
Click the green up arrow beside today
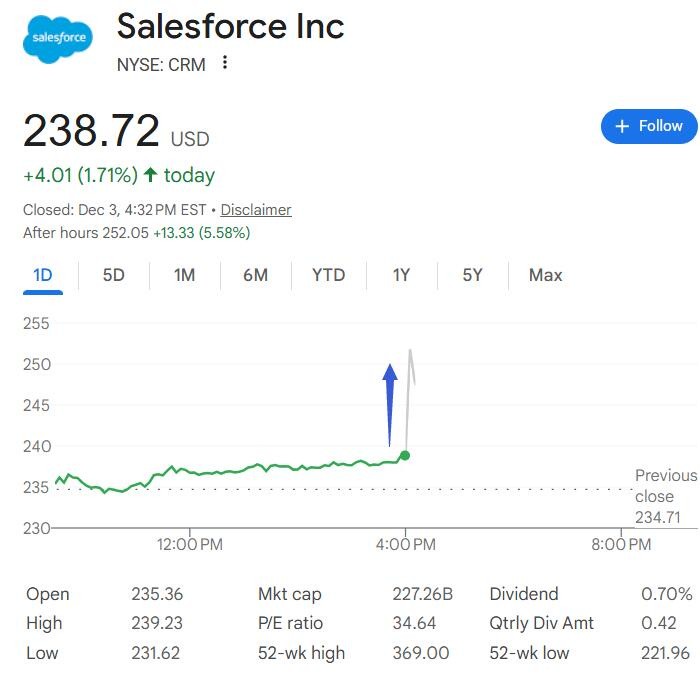pos(150,175)
